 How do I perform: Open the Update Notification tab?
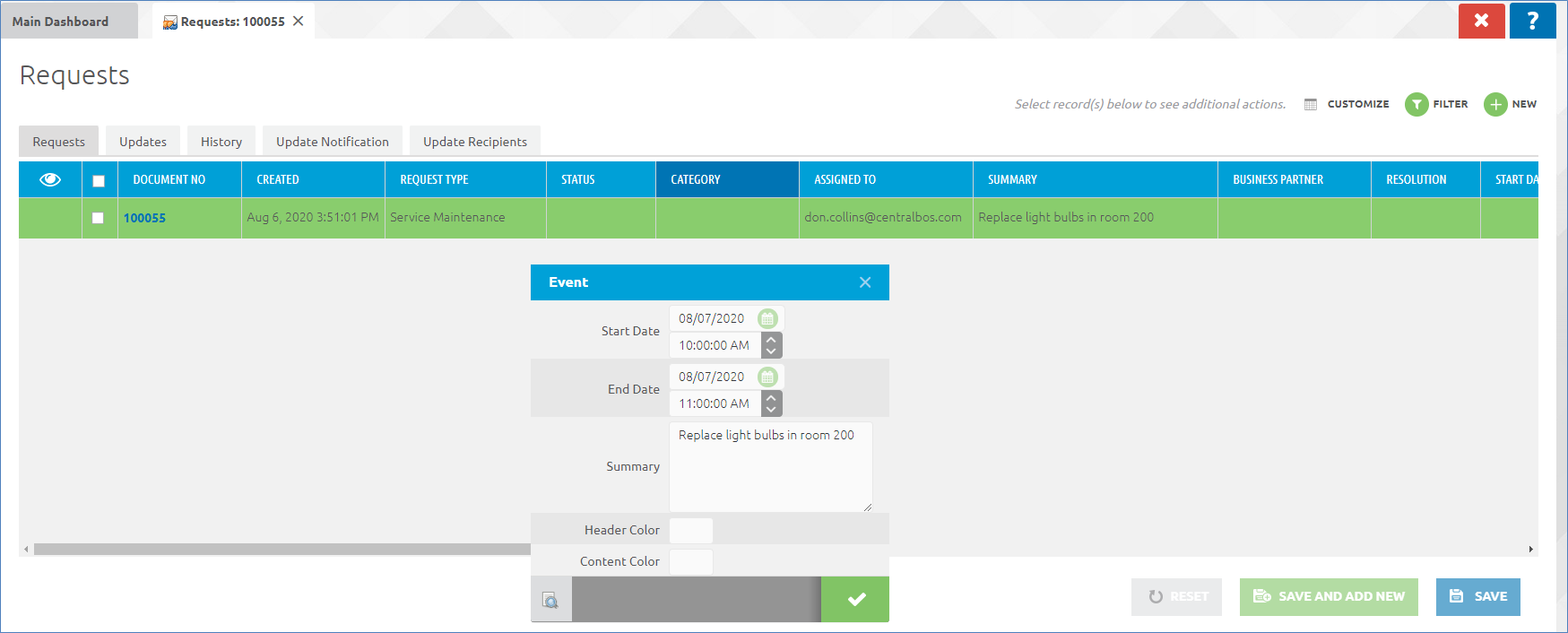[333, 142]
